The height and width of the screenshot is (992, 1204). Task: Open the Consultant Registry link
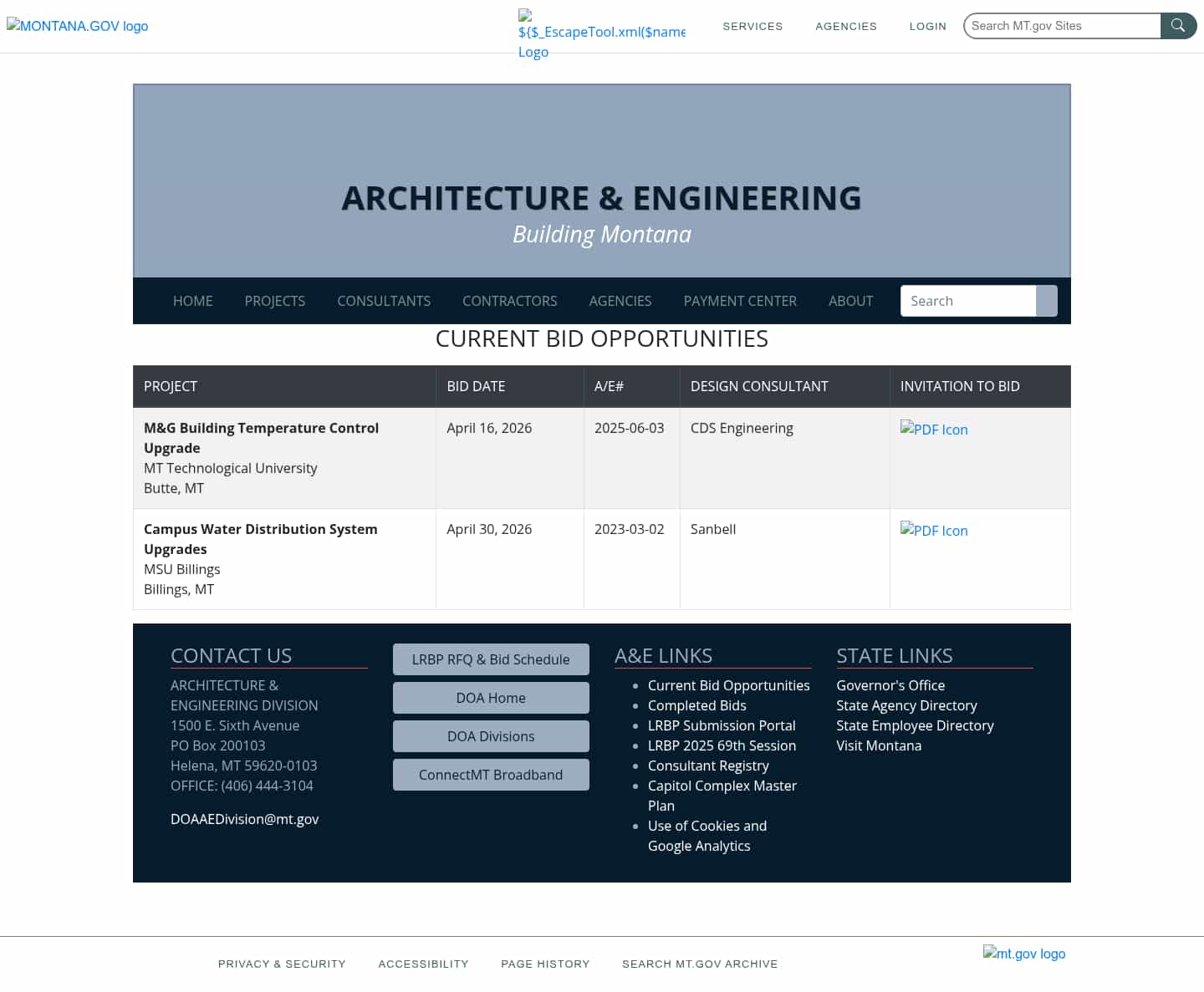click(708, 766)
